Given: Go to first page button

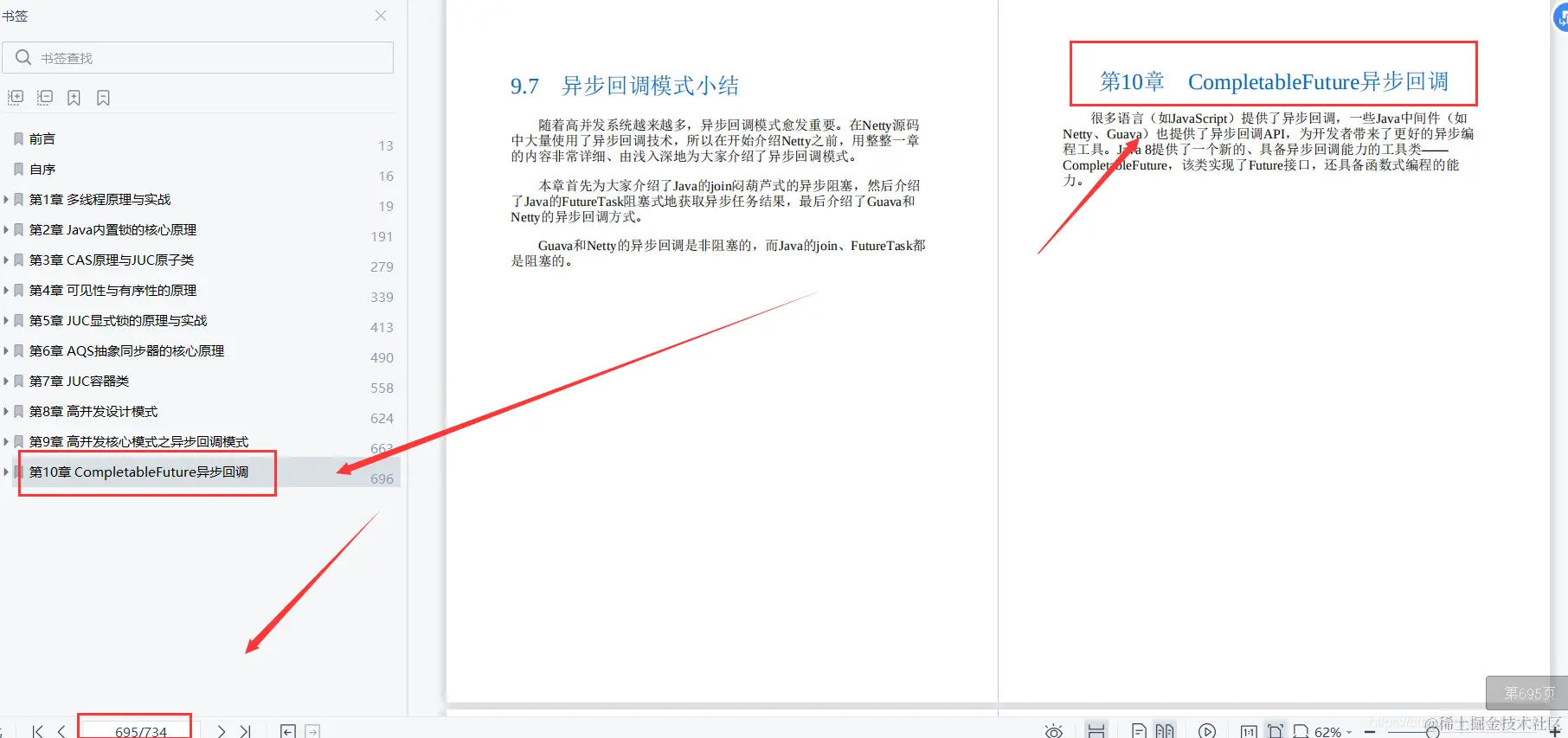Looking at the screenshot, I should pos(37,731).
